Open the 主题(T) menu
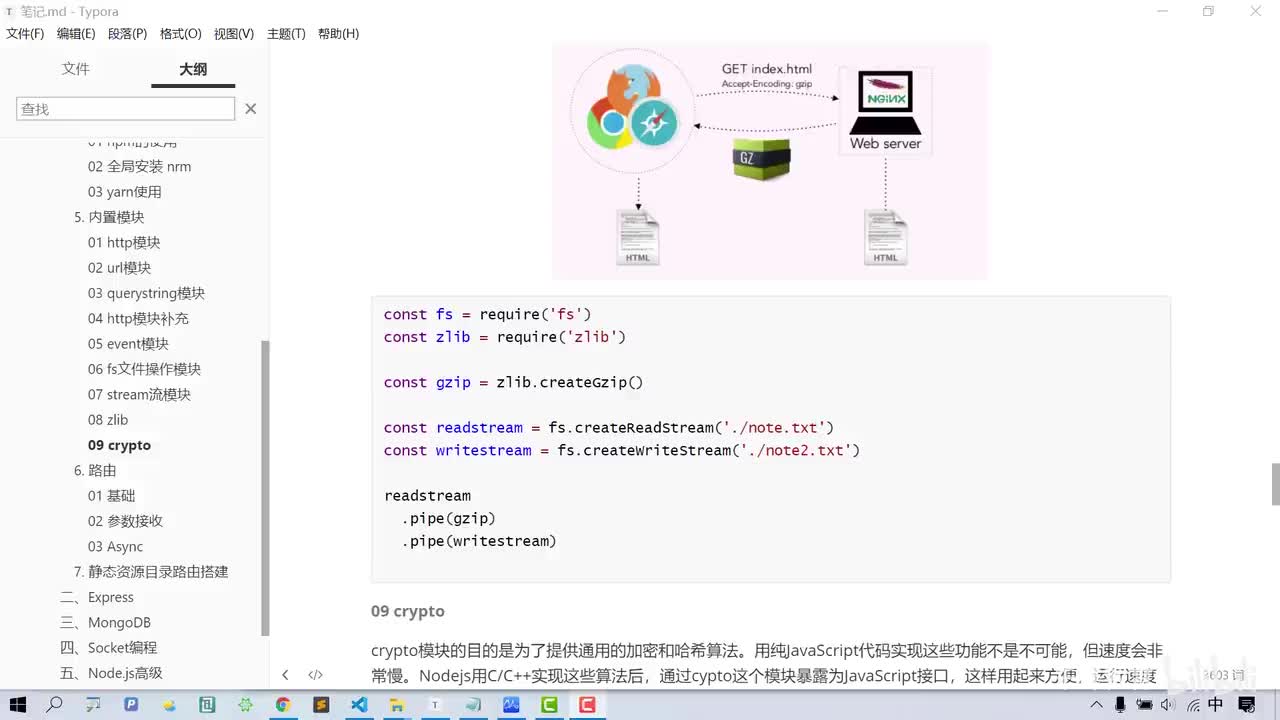 [286, 34]
